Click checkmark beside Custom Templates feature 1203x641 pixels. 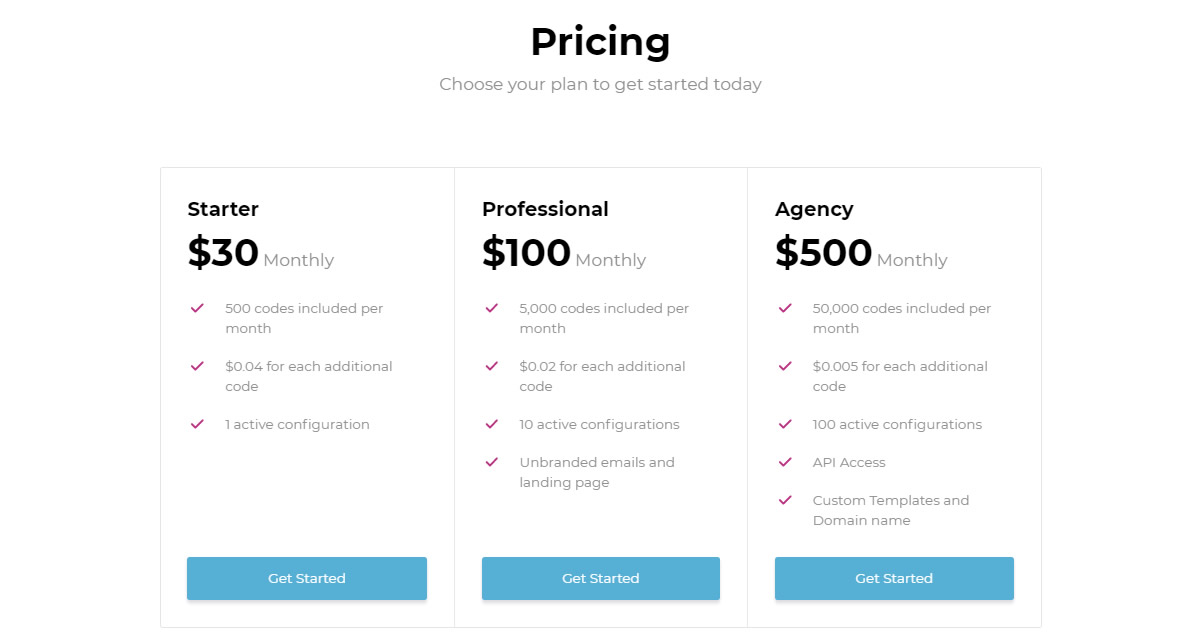(785, 500)
